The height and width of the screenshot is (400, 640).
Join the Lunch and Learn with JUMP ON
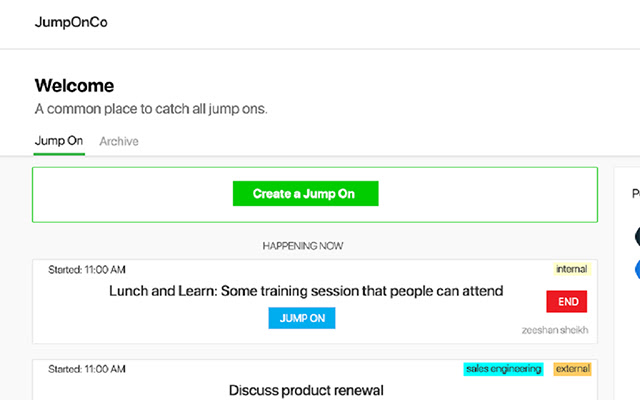302,318
